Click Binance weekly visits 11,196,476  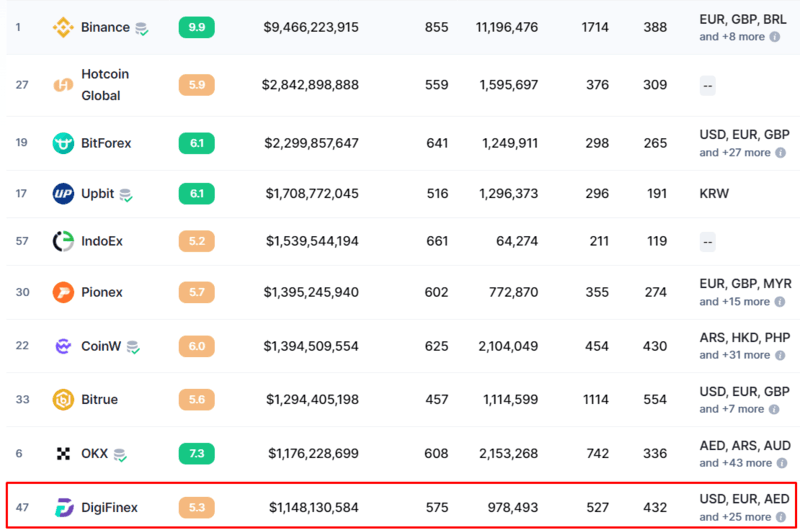click(x=507, y=27)
